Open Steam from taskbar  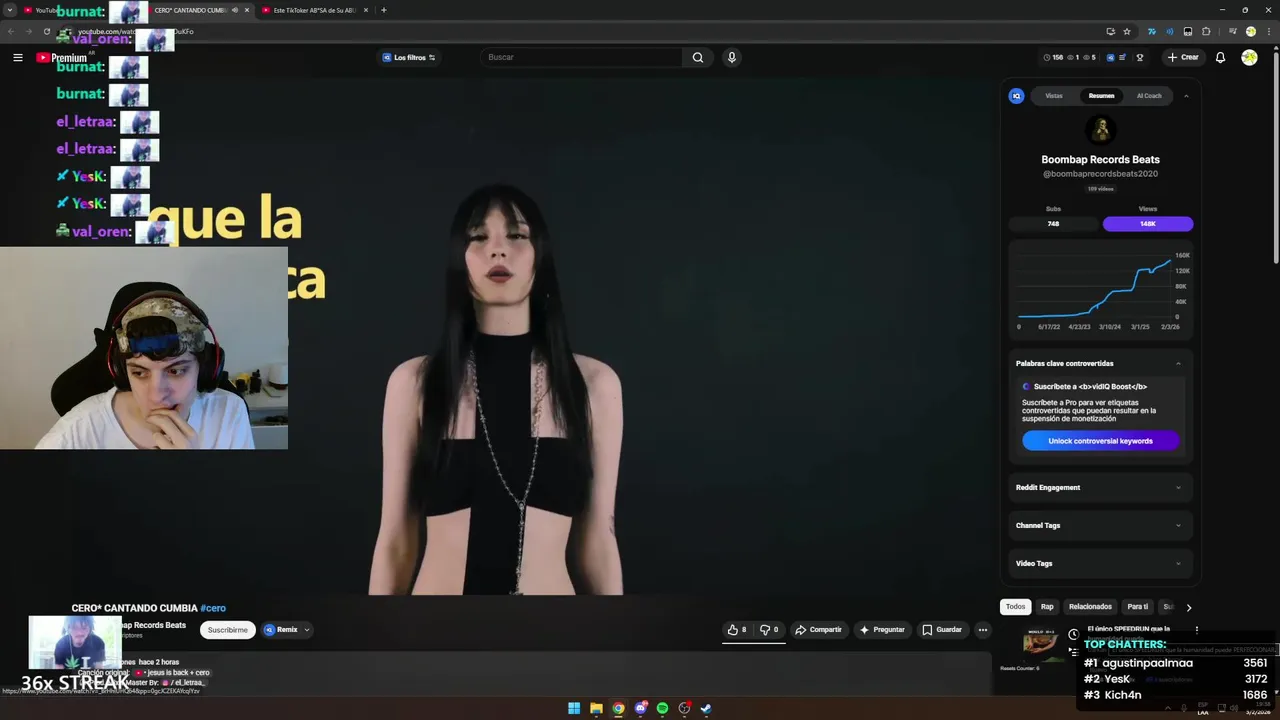(x=706, y=708)
